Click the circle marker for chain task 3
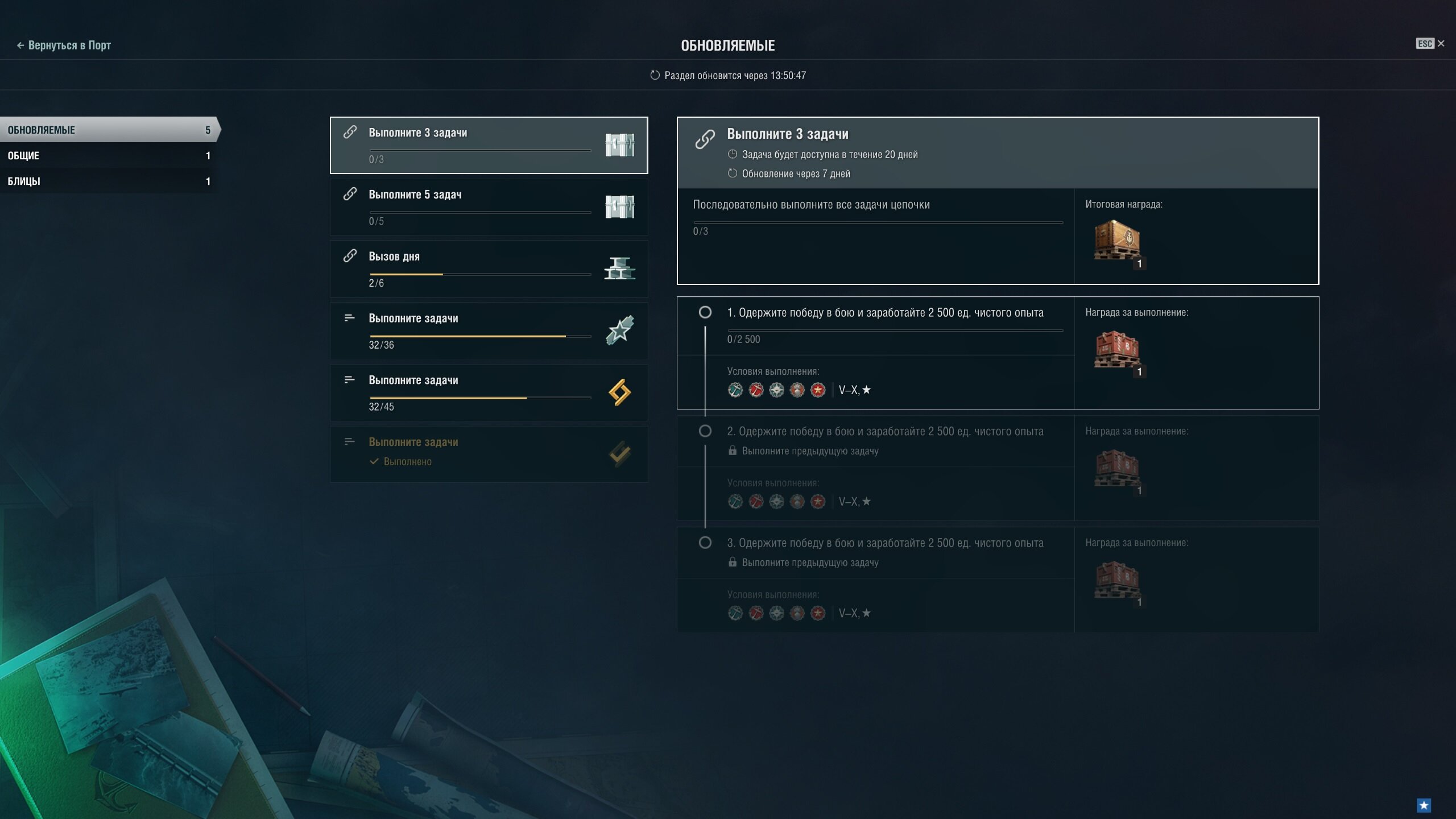 705,543
